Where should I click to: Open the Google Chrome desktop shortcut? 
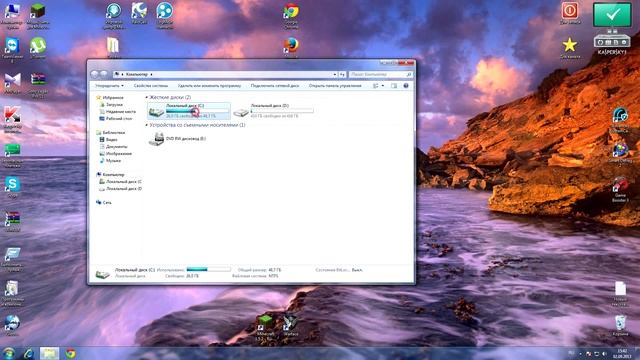pos(291,11)
